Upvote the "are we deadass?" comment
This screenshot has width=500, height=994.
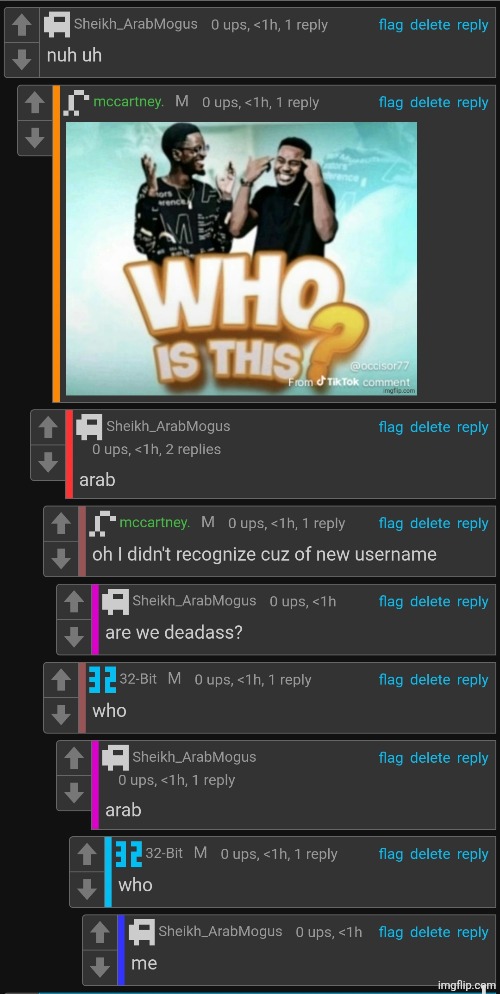coord(74,602)
